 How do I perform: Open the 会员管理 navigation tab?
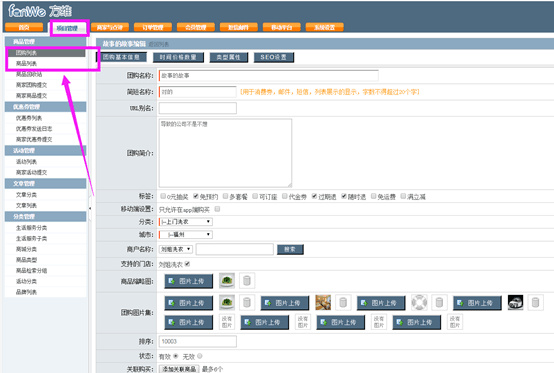tap(196, 28)
